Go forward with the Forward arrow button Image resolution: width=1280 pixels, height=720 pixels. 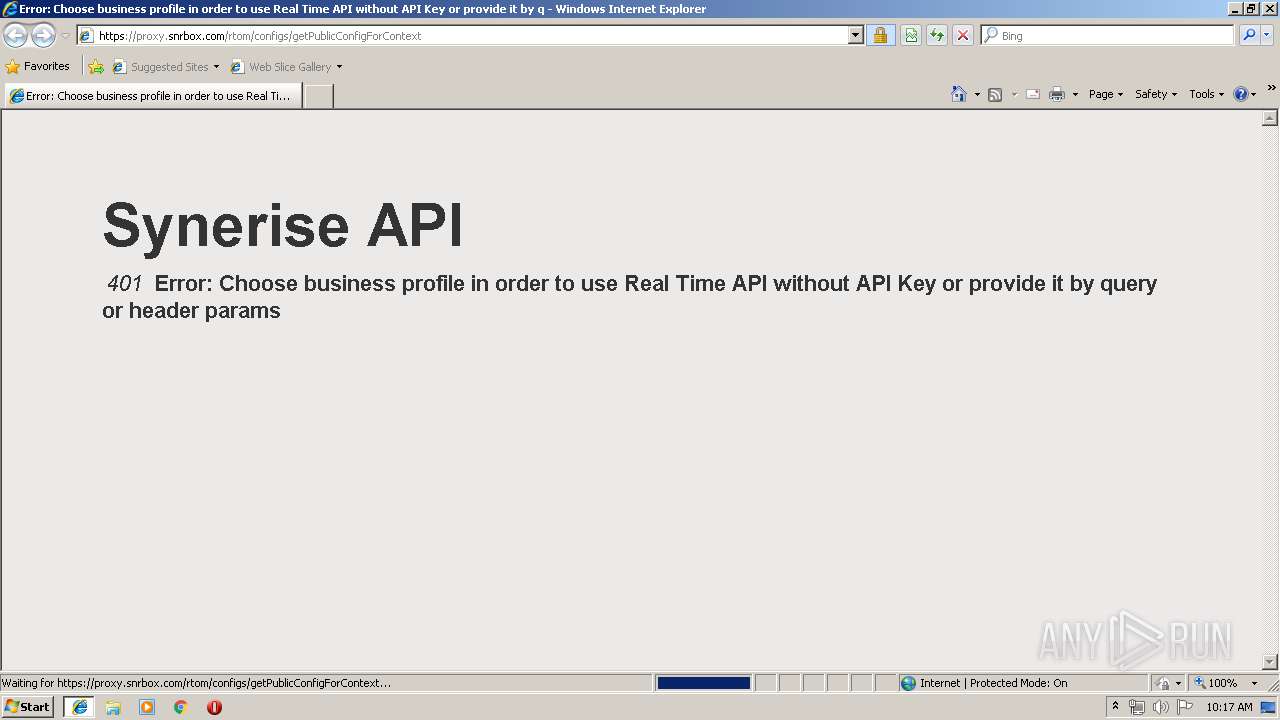[43, 36]
